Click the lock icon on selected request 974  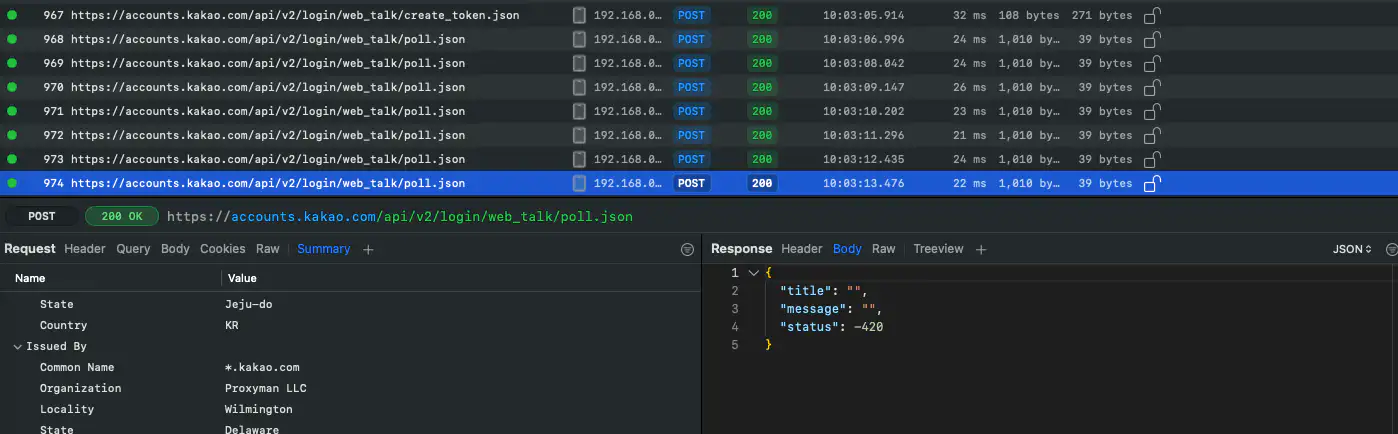1152,183
